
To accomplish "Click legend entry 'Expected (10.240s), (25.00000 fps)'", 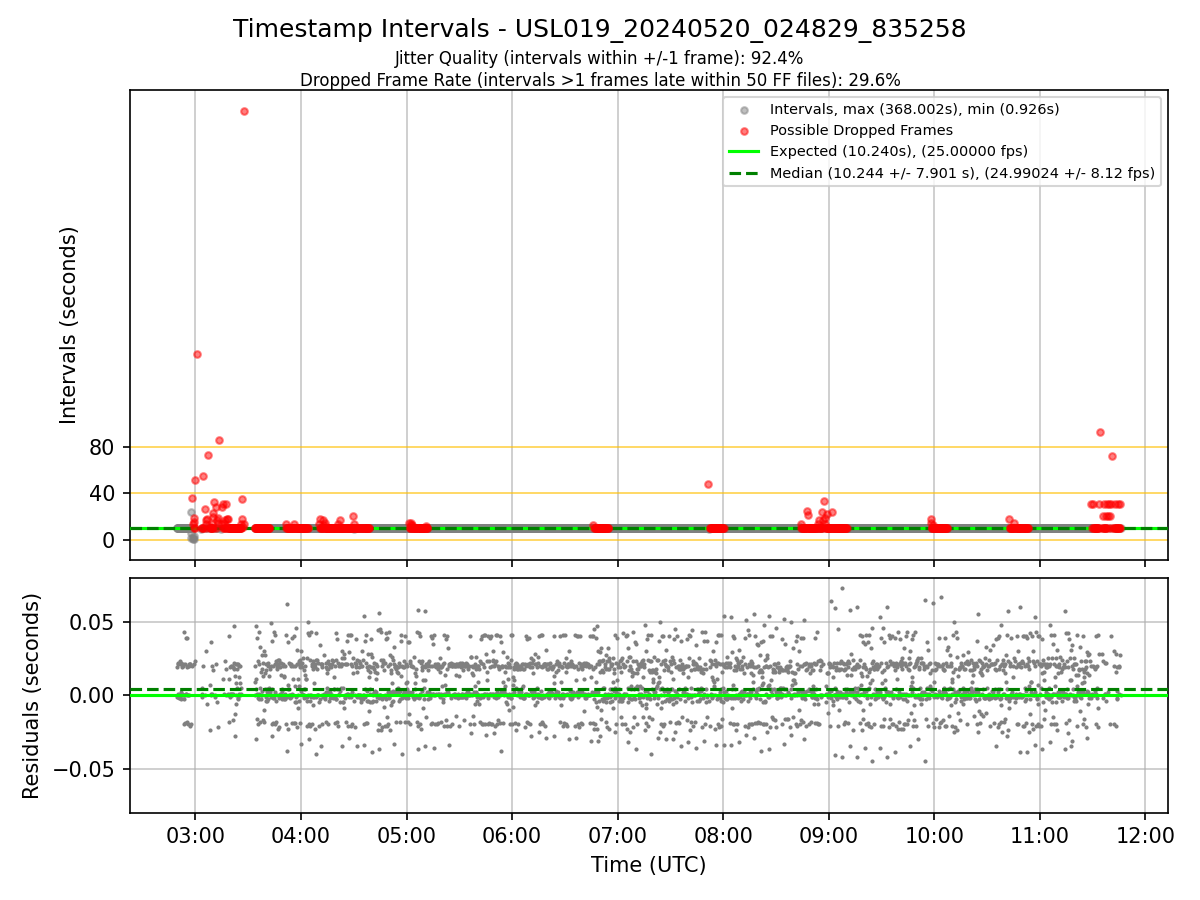I will 899,151.
